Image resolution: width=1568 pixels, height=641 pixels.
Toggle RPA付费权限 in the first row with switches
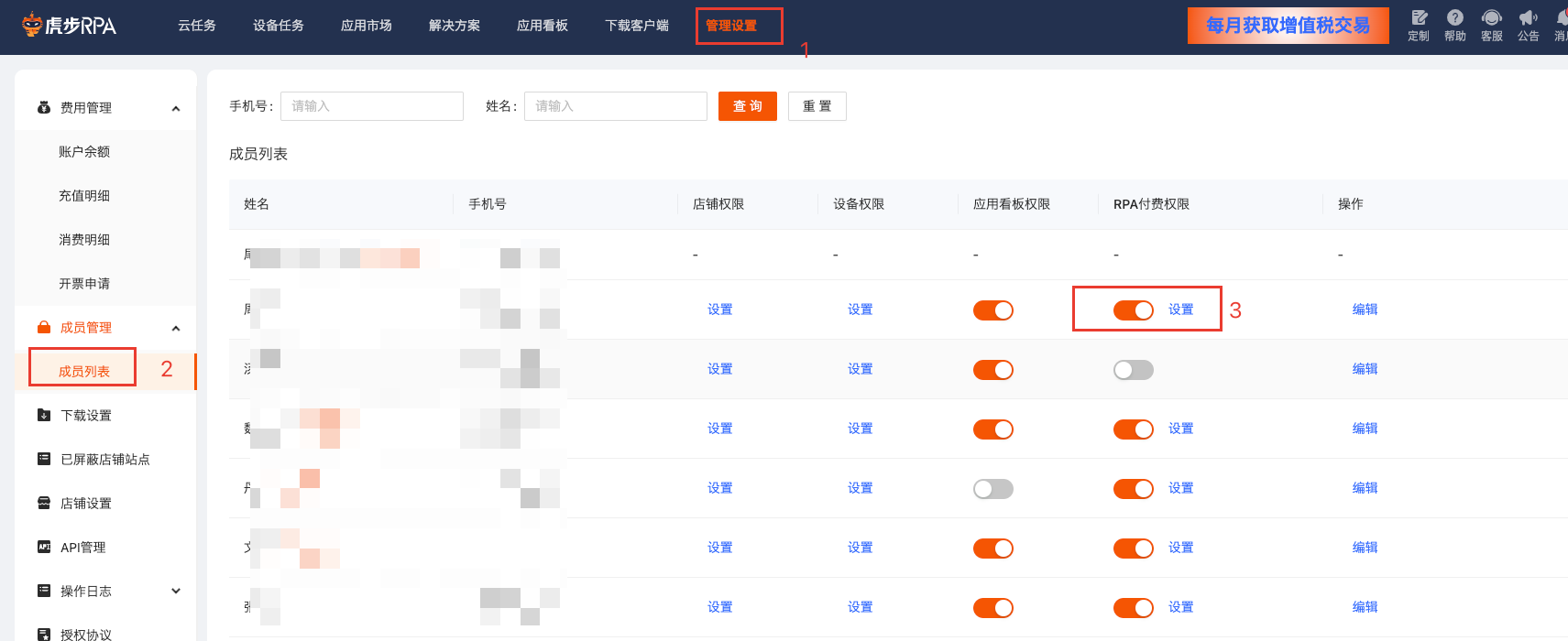pos(1134,310)
